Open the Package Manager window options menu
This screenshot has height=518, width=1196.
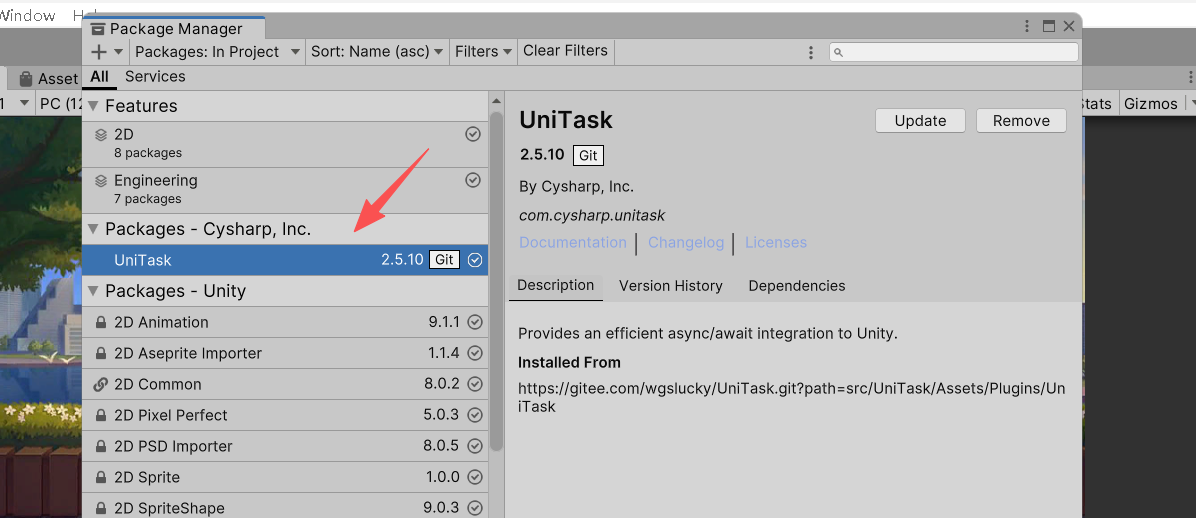point(1027,26)
